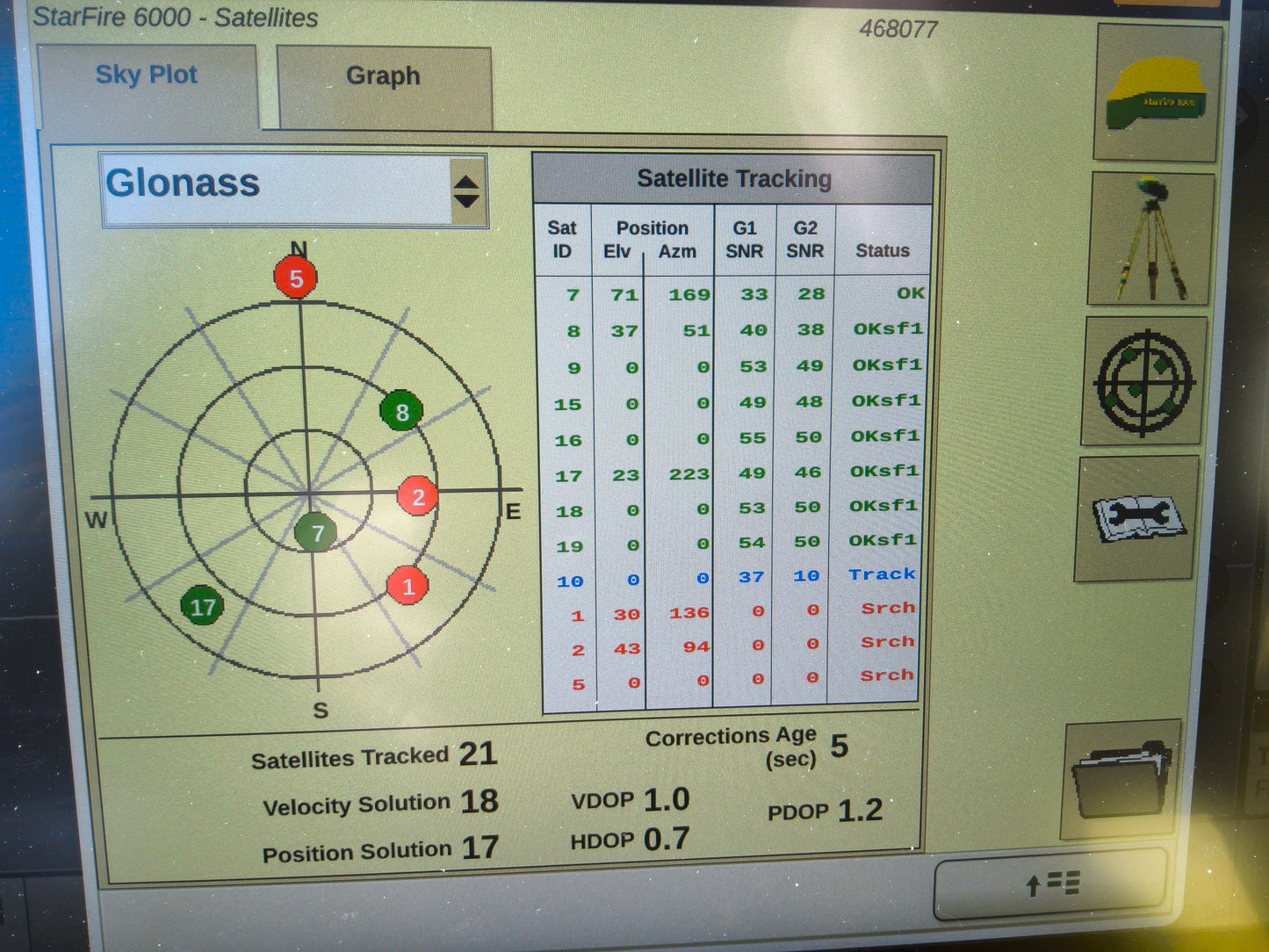Open the wrench manual diagnostics icon
Screen dimensions: 1269x952
click(x=1136, y=518)
